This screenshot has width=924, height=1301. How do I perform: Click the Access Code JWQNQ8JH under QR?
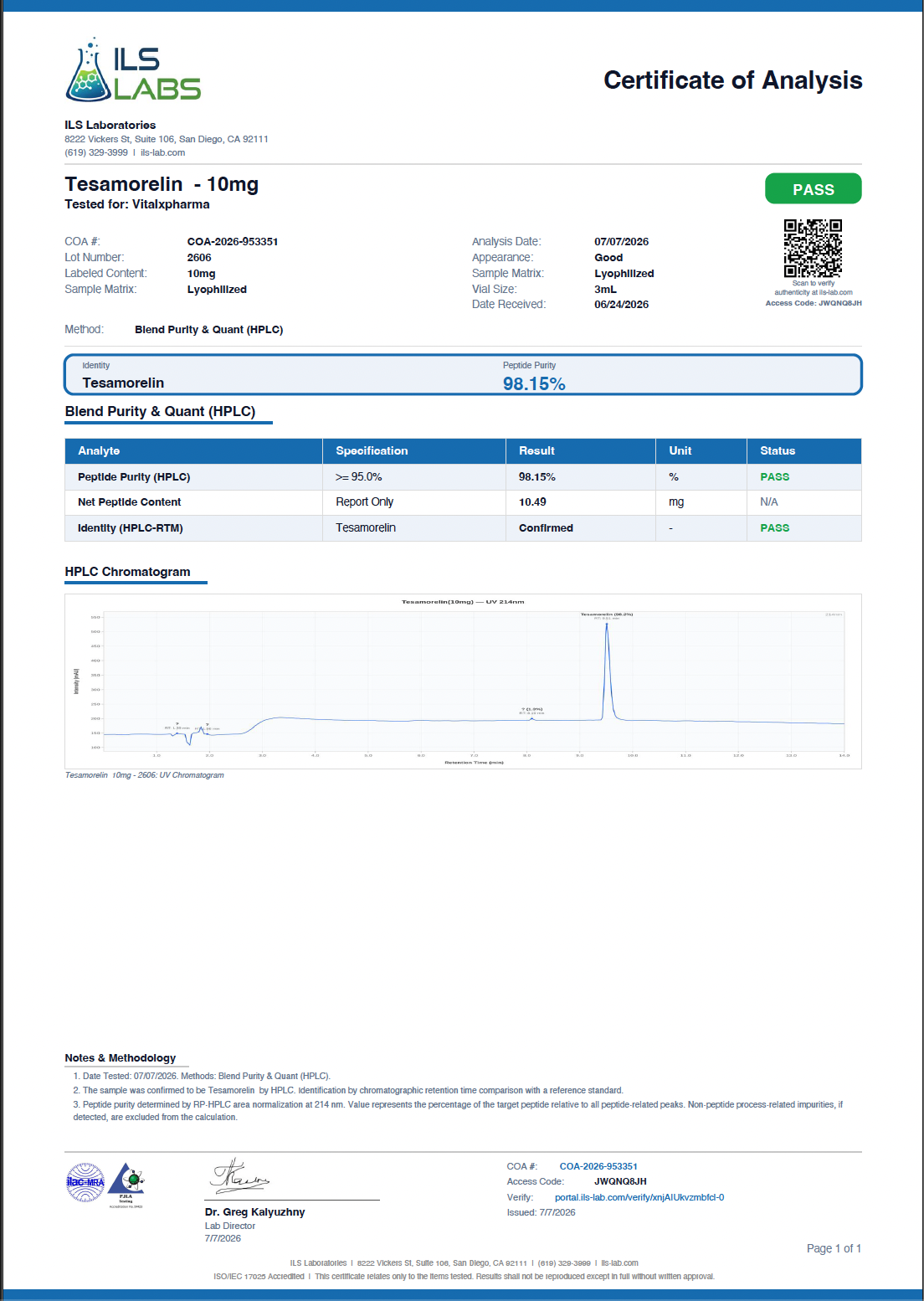click(814, 303)
